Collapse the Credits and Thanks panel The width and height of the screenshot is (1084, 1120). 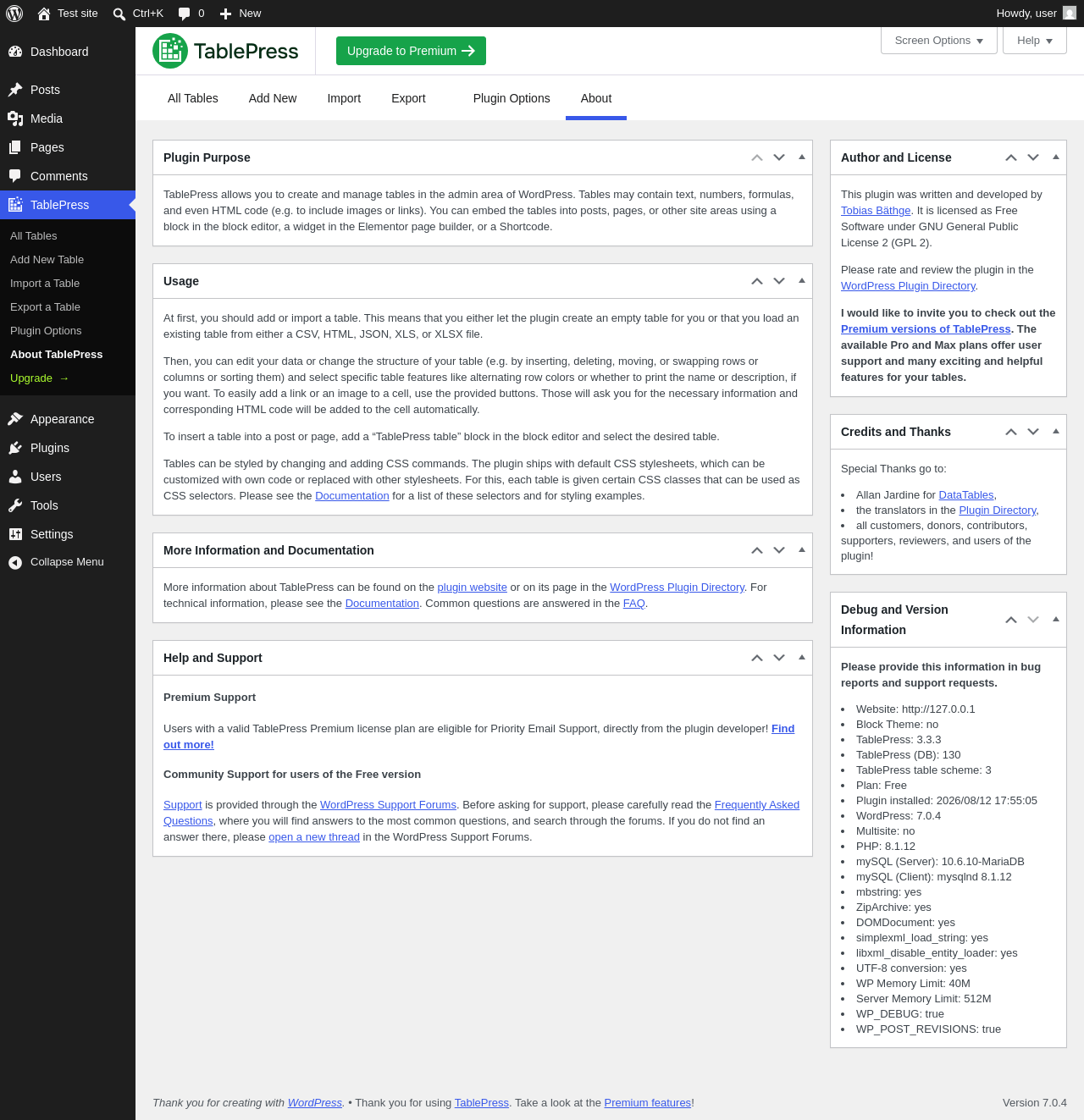1056,432
